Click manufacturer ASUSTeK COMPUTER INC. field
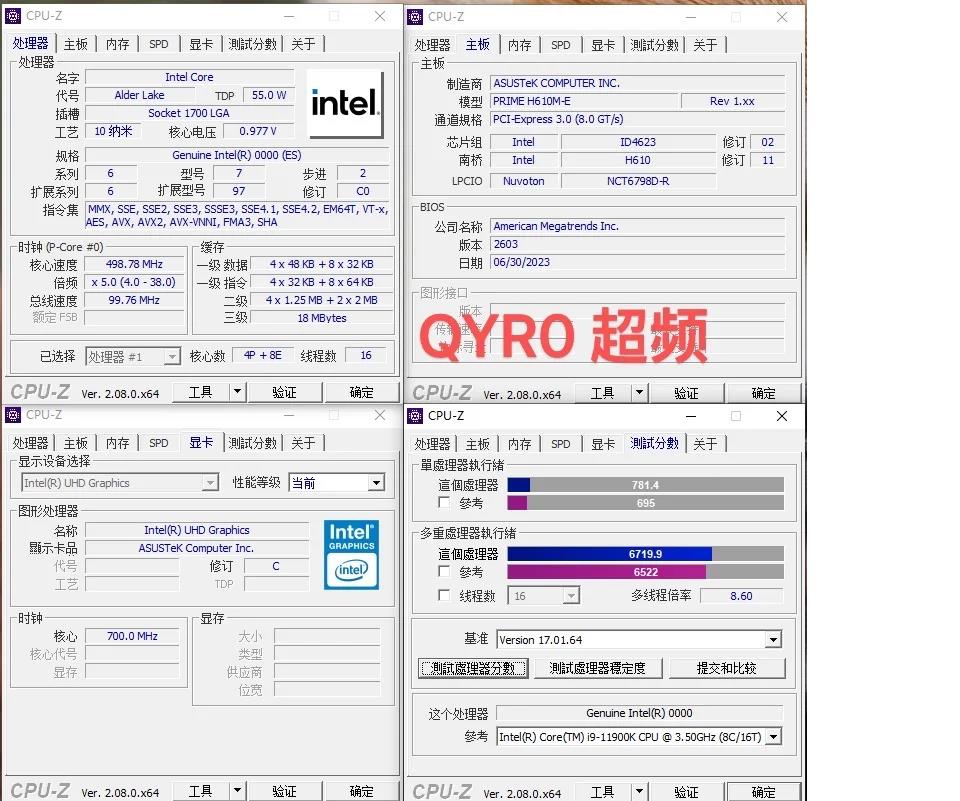 click(x=637, y=83)
